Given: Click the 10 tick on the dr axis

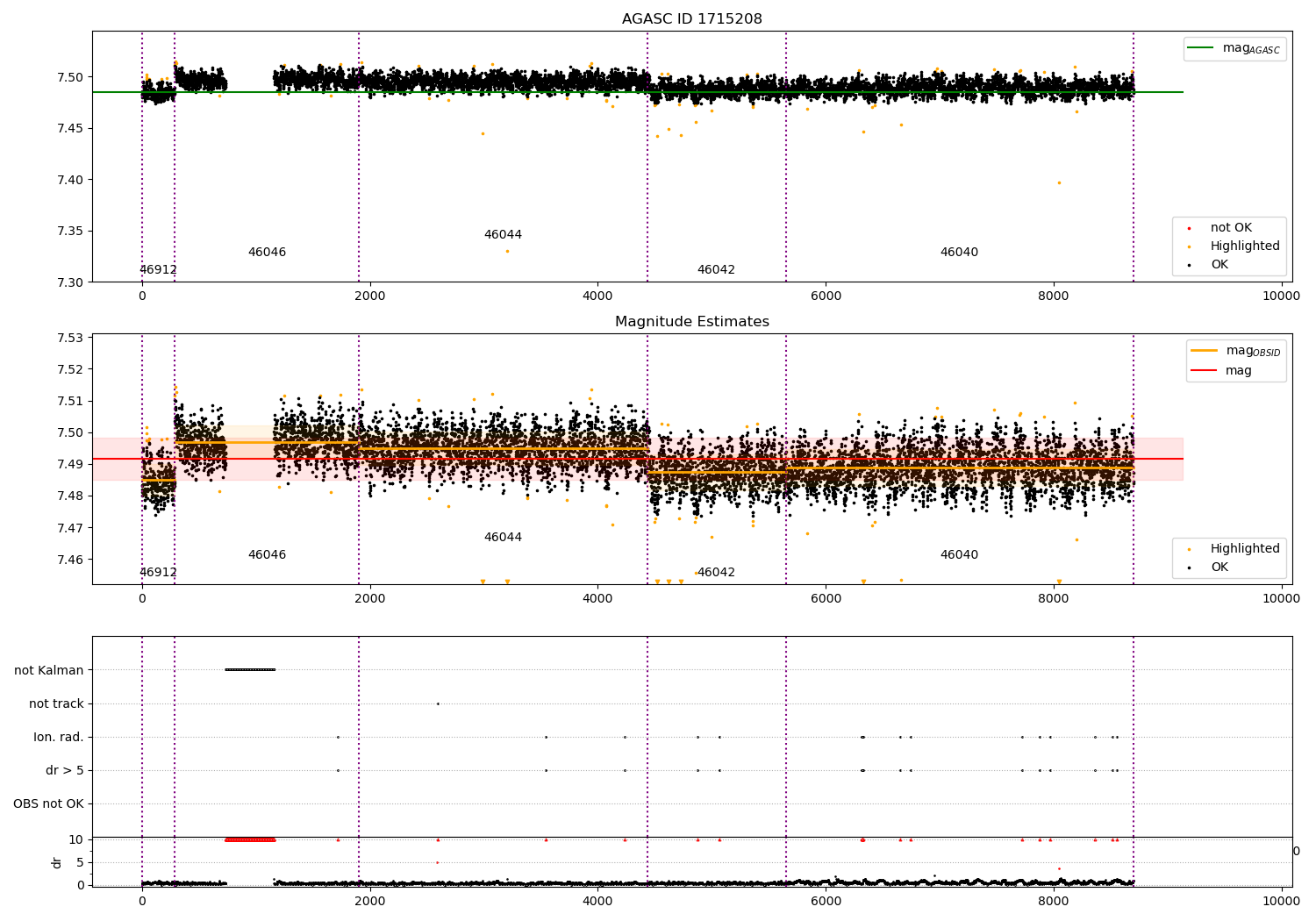Looking at the screenshot, I should point(76,839).
